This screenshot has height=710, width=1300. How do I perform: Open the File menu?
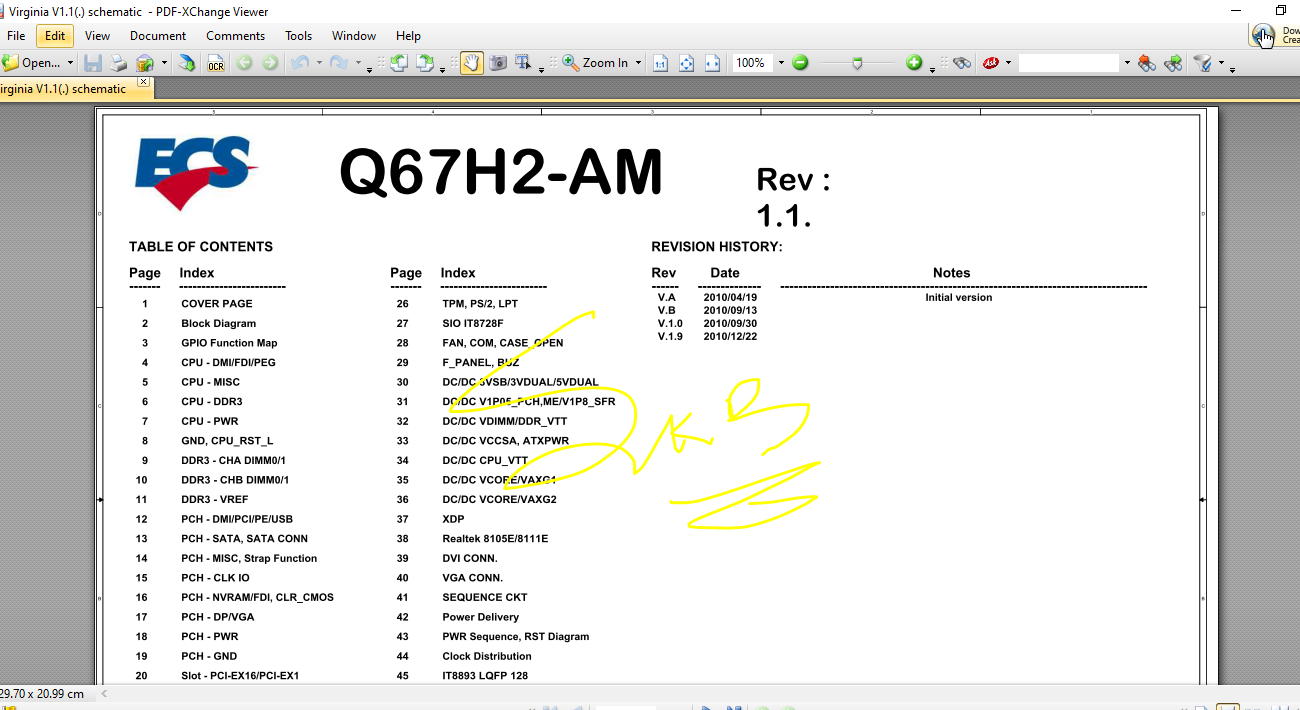tap(16, 36)
